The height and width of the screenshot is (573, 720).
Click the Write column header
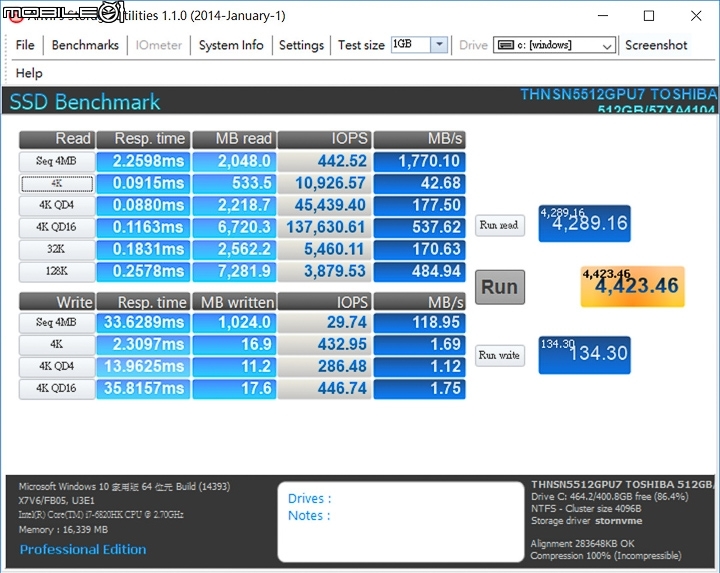57,302
